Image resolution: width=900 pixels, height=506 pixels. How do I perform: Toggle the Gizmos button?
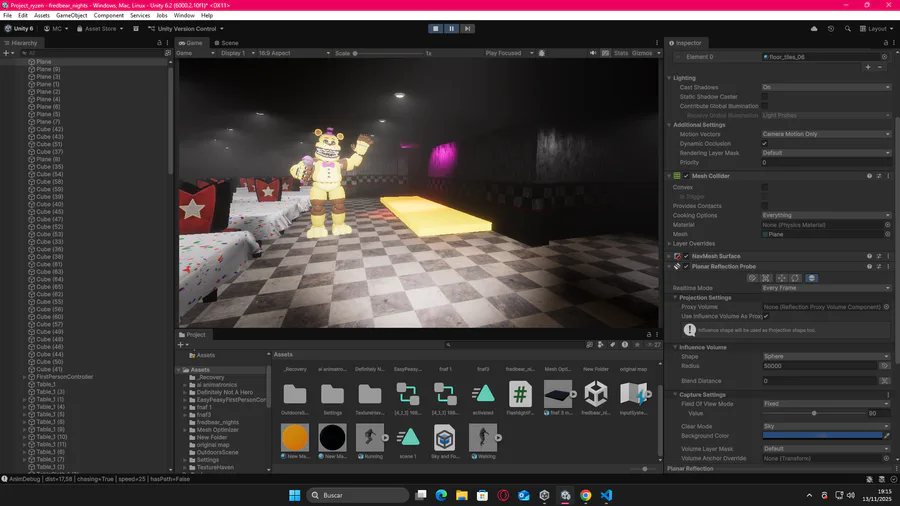pyautogui.click(x=642, y=53)
